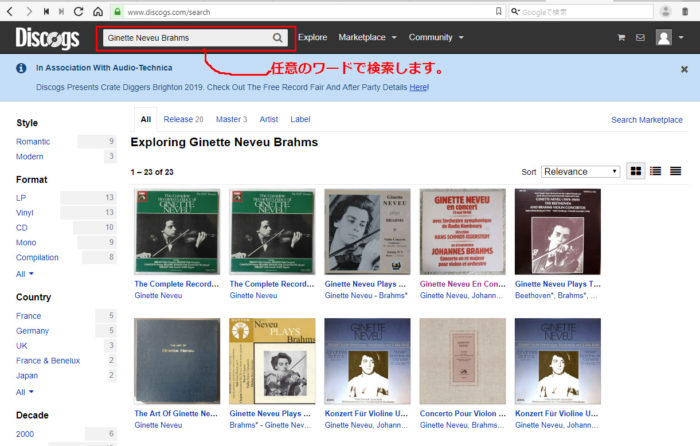The height and width of the screenshot is (446, 700).
Task: Filter results by Vinyl format
Action: point(25,213)
